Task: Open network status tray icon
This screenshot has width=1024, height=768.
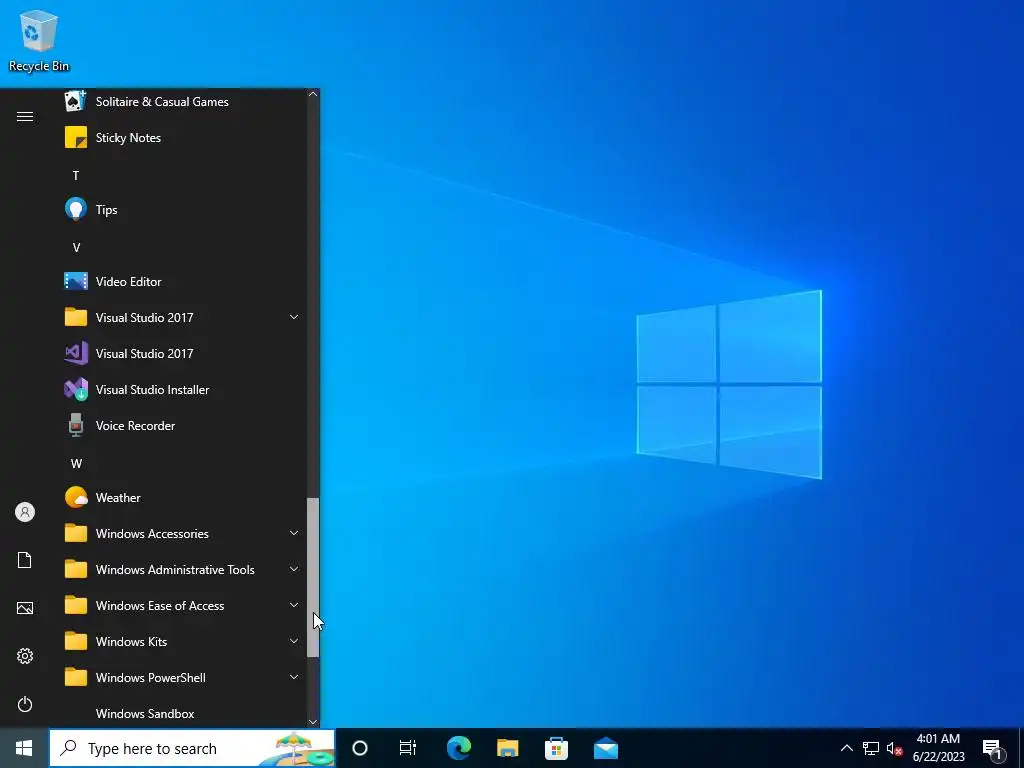Action: (x=871, y=748)
